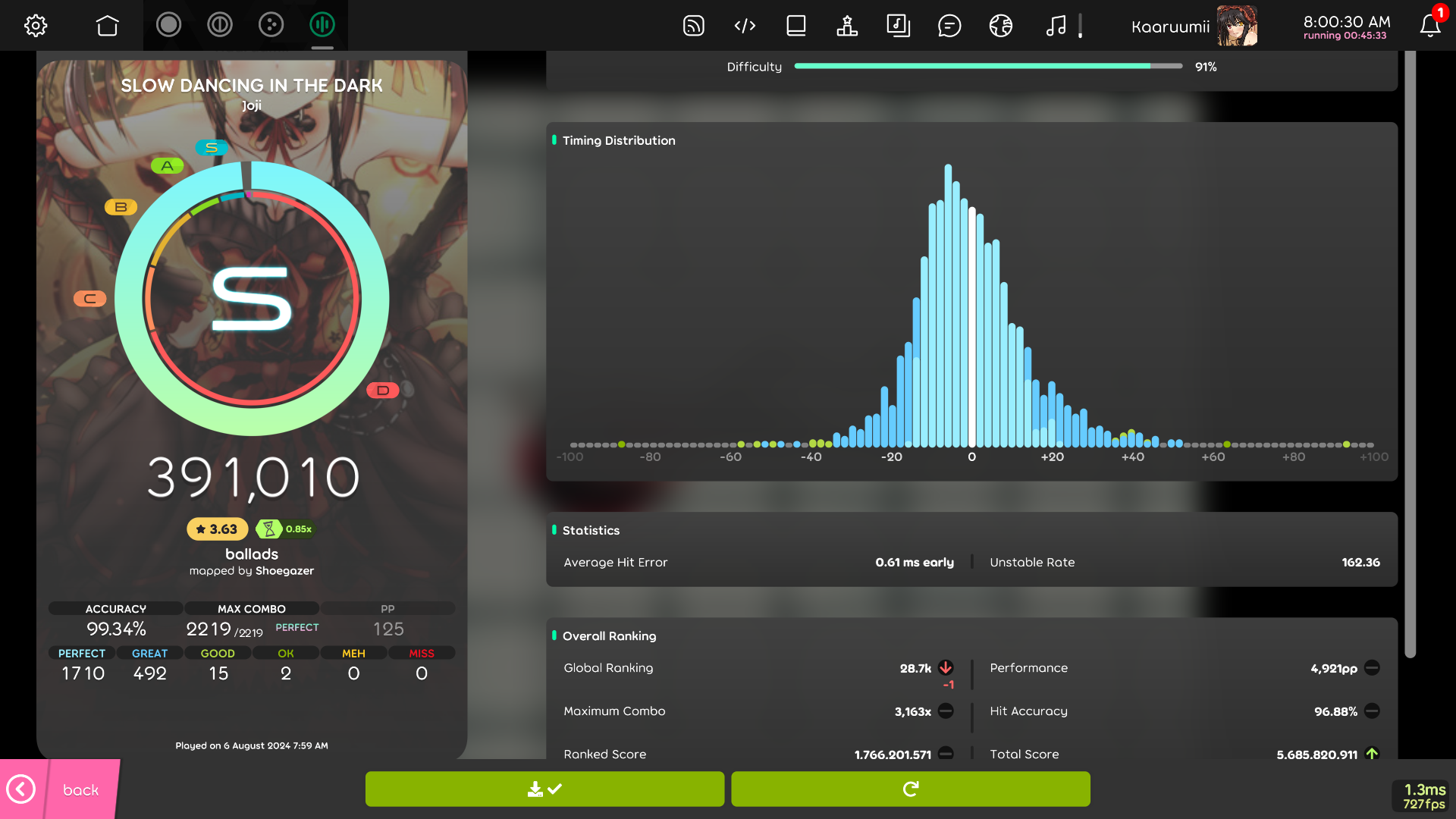Click the Statistics section heading
The width and height of the screenshot is (1456, 819).
pyautogui.click(x=591, y=531)
